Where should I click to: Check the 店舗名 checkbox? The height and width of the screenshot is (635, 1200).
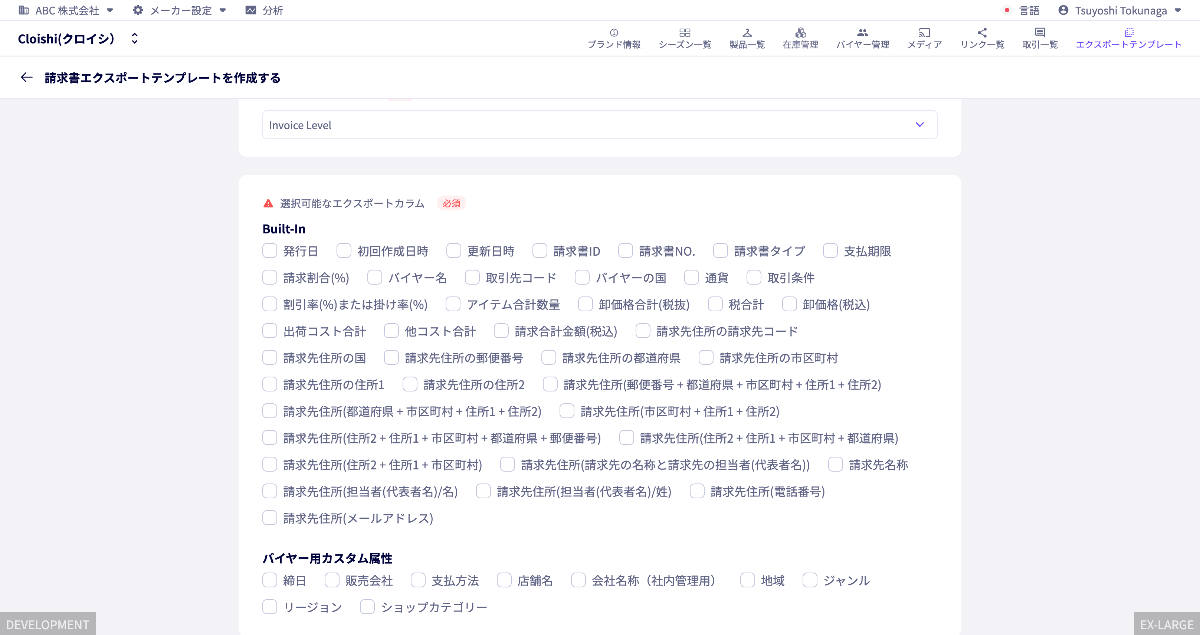pos(504,580)
